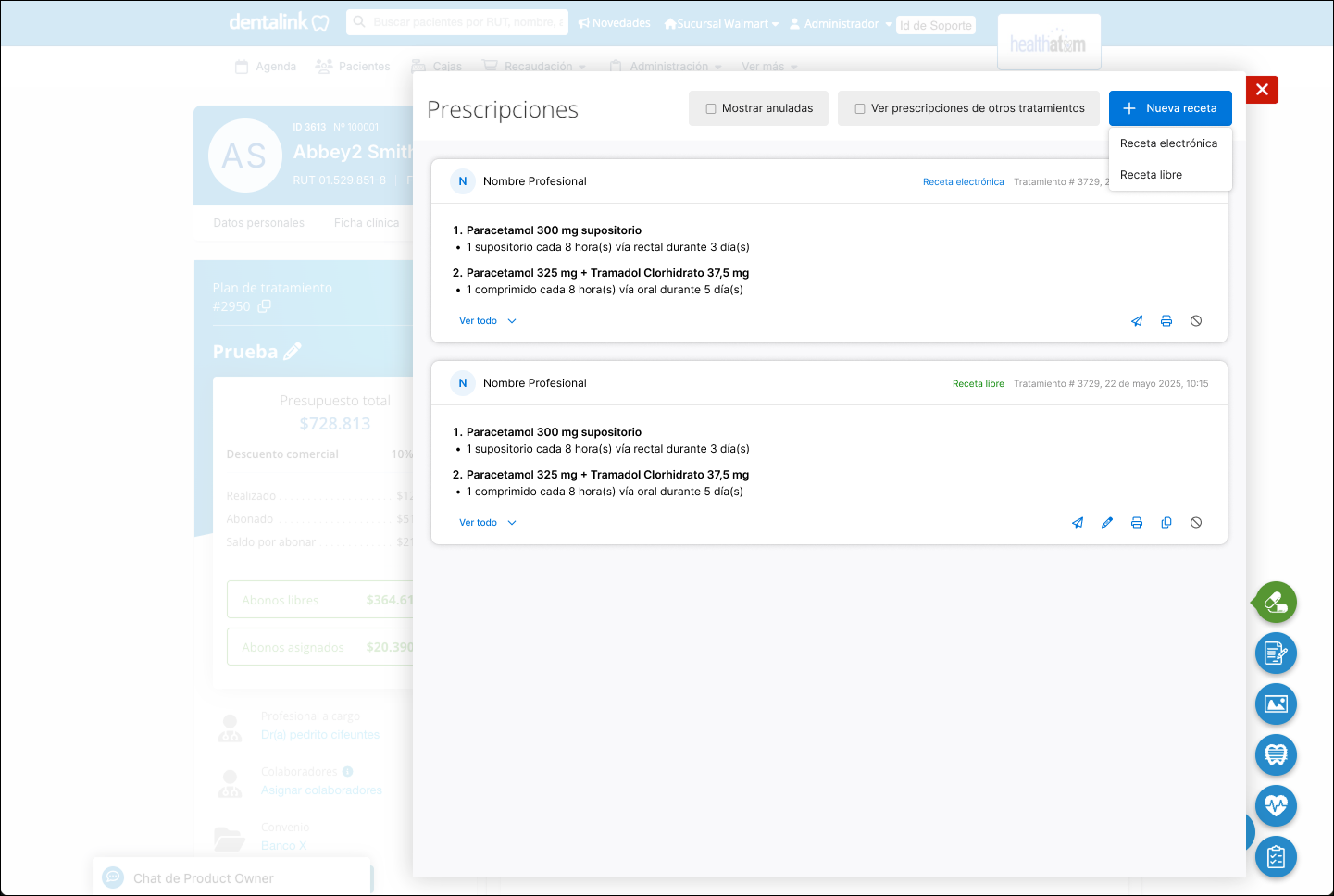Viewport: 1334px width, 896px height.
Task: Void the Receta libre prescription
Action: click(1196, 523)
